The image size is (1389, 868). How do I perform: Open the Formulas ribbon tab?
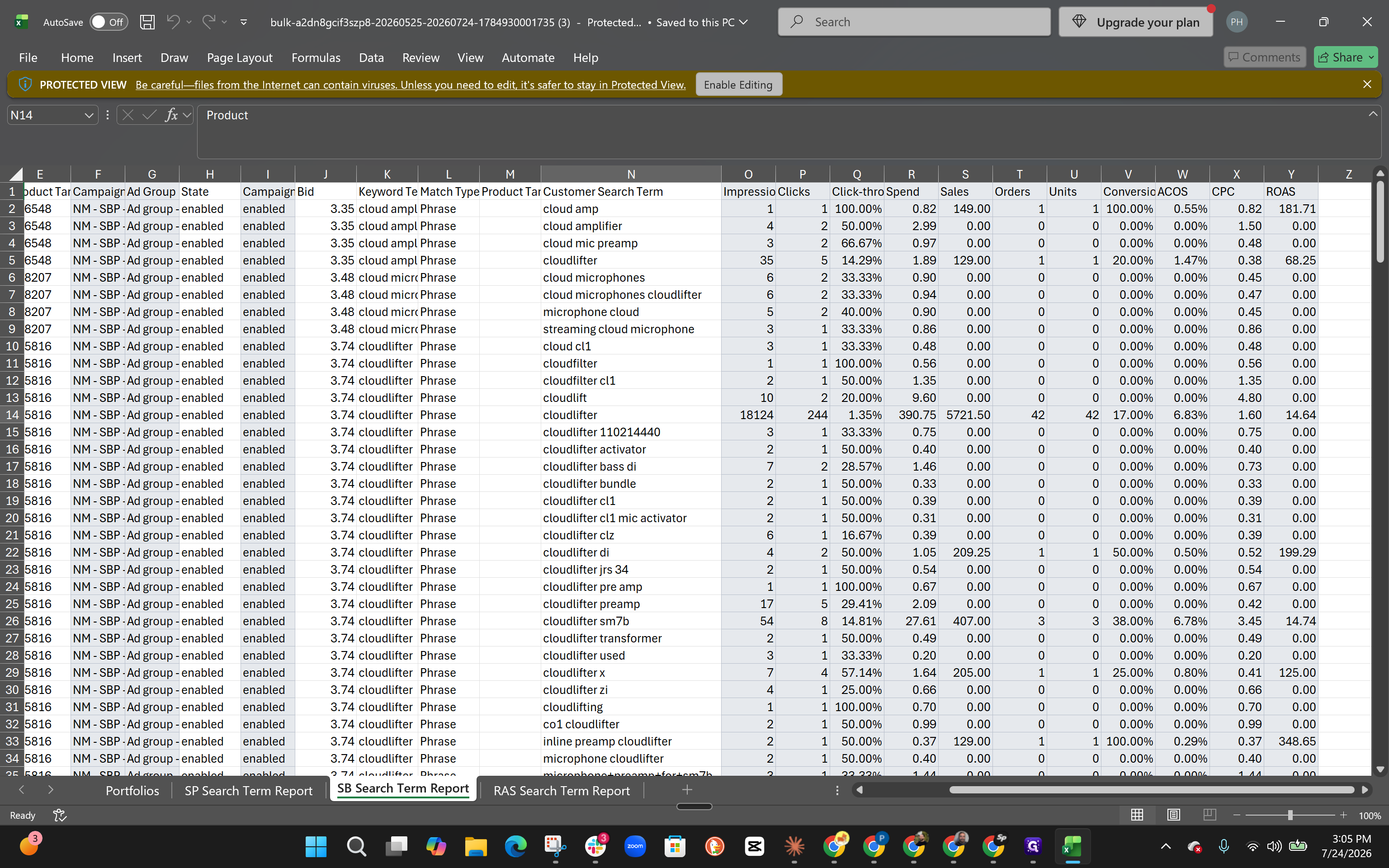click(316, 57)
